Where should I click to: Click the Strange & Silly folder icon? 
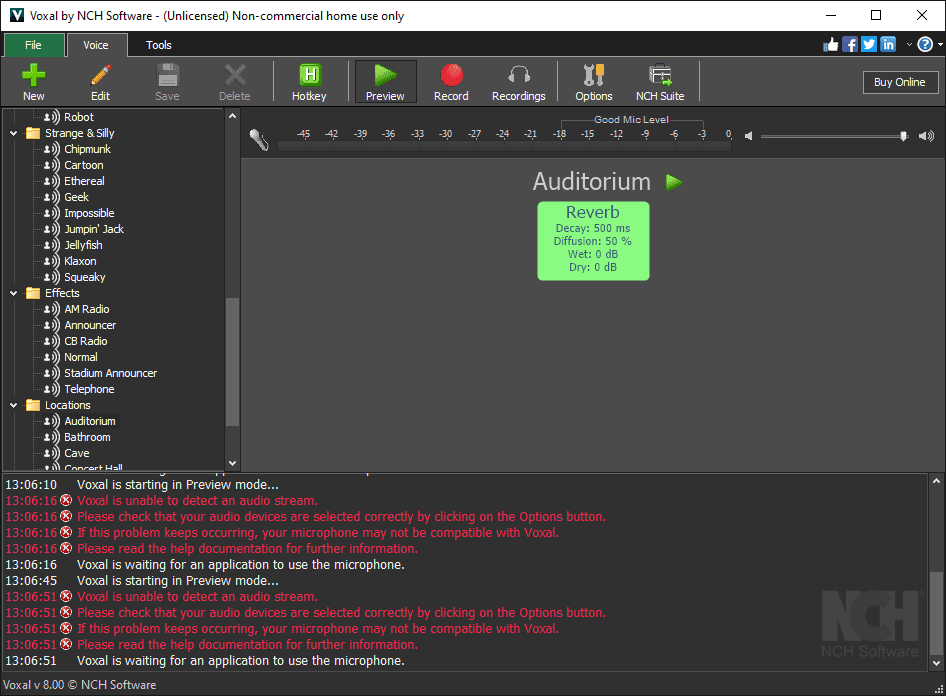[x=33, y=133]
